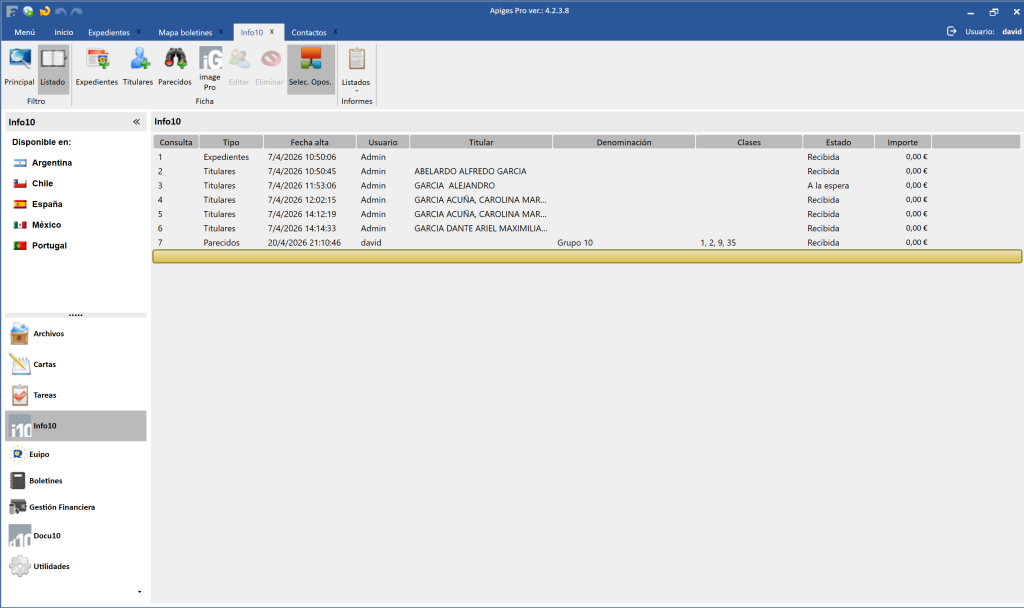The width and height of the screenshot is (1024, 608).
Task: Close the Info10 tab
Action: click(x=272, y=32)
